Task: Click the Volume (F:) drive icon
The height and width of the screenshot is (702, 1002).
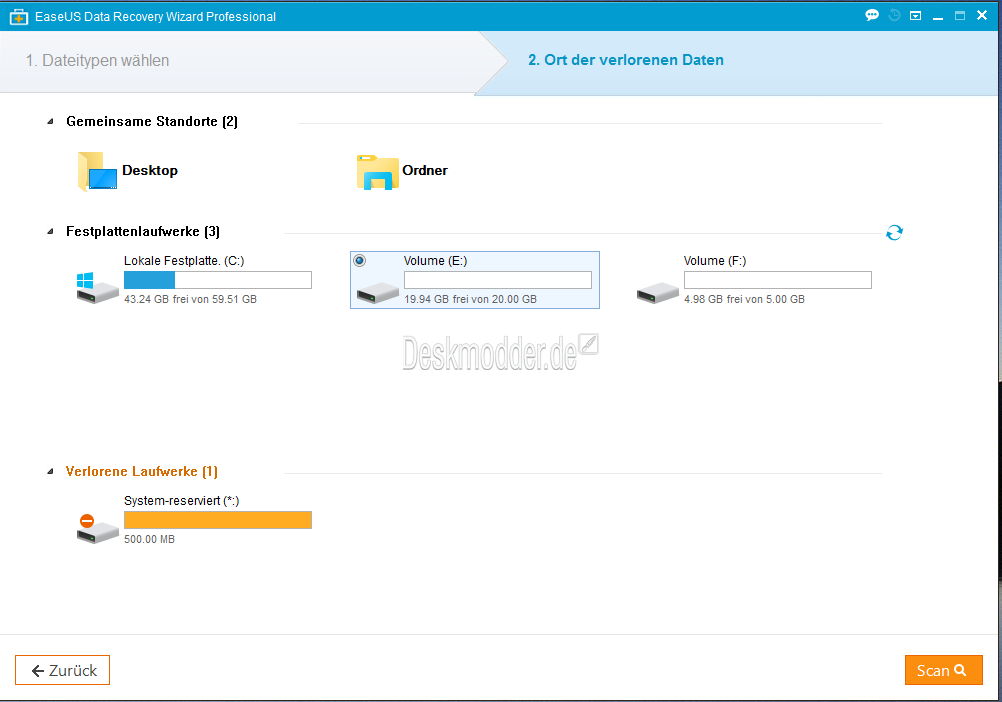Action: [x=657, y=293]
